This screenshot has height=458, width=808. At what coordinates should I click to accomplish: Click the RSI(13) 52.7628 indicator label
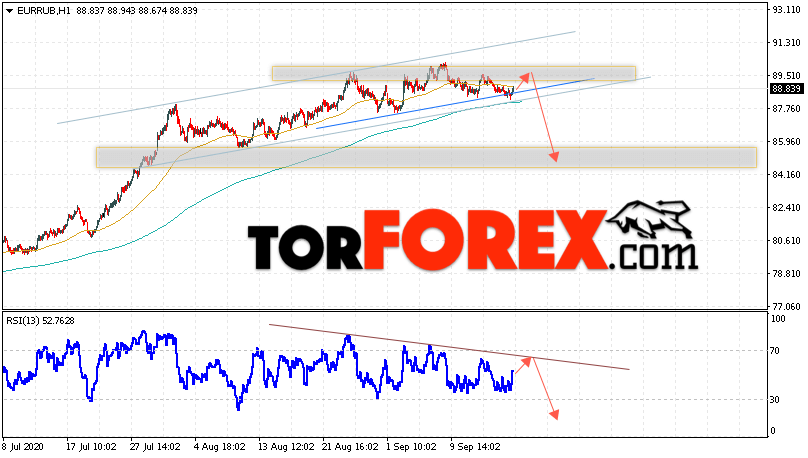click(x=40, y=320)
